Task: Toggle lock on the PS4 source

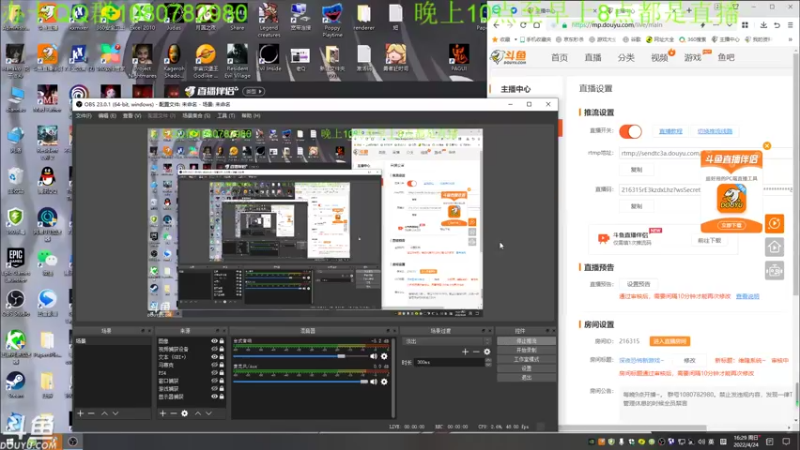Action: (x=221, y=372)
